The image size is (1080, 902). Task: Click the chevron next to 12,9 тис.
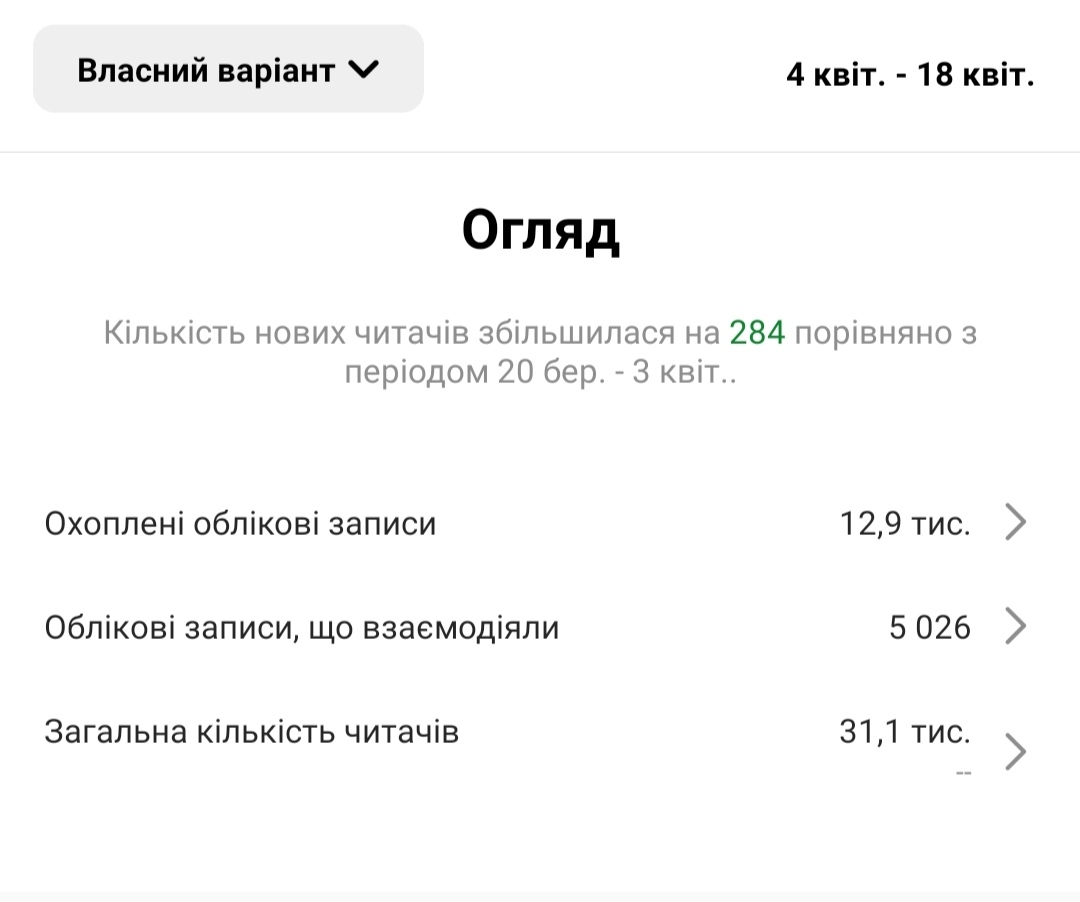pyautogui.click(x=1015, y=523)
